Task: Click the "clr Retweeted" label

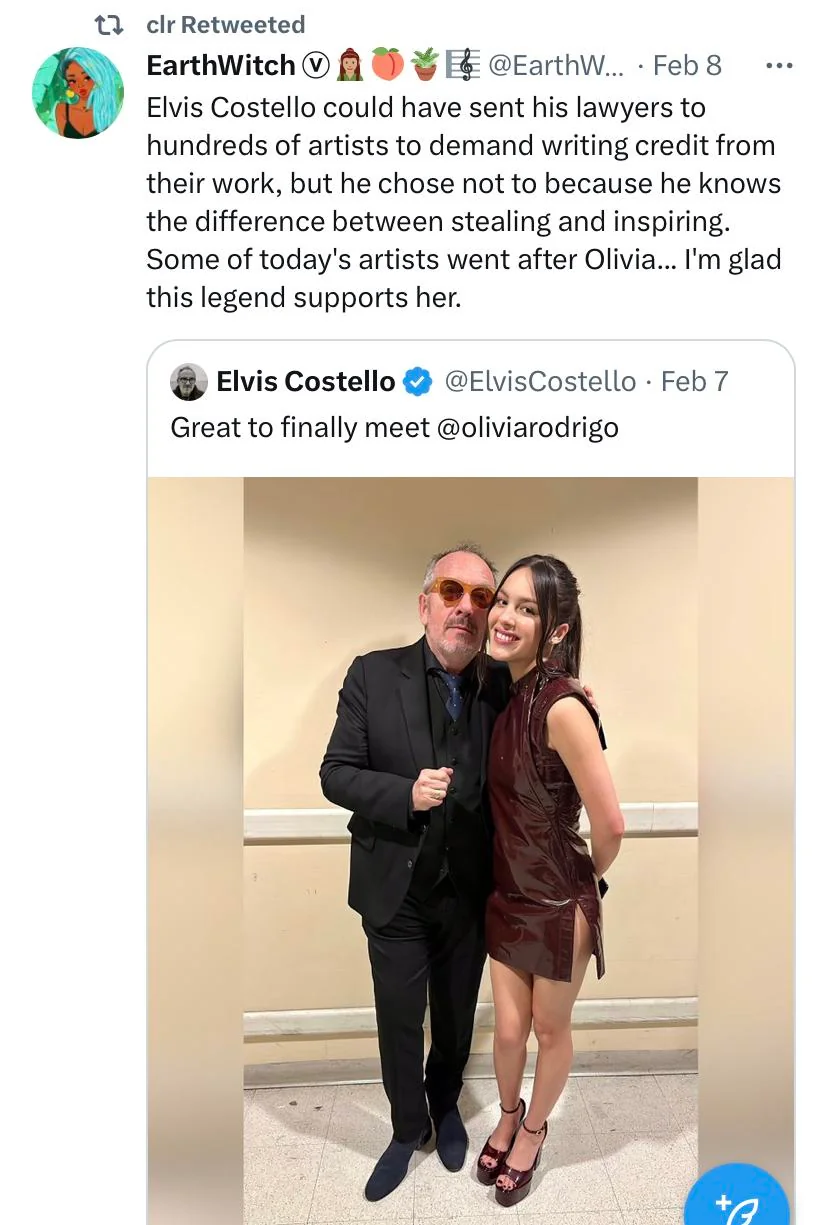Action: 225,25
